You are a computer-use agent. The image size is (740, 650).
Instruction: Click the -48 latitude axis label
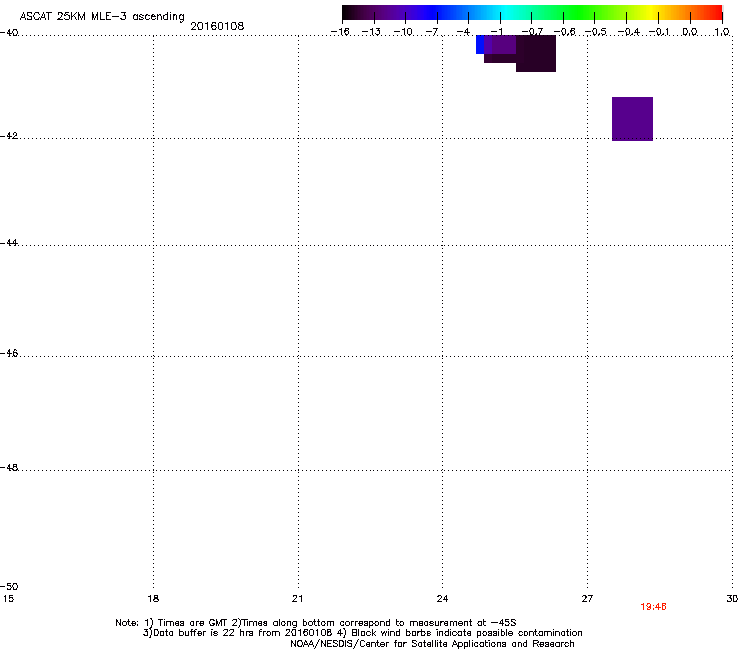click(x=9, y=468)
